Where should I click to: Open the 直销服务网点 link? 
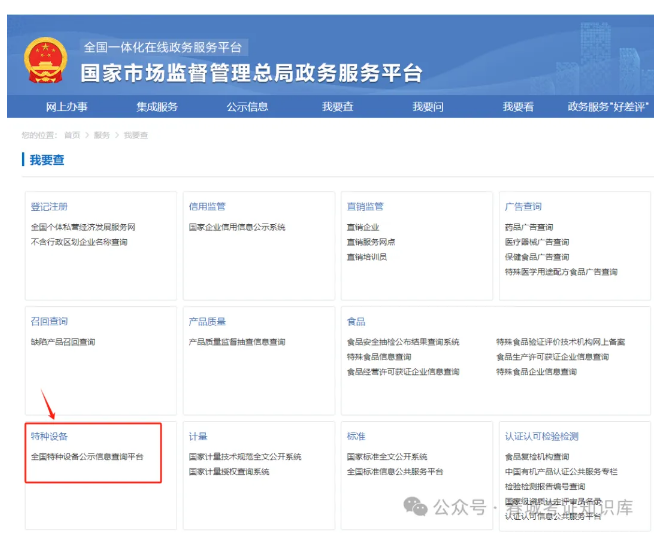click(371, 242)
